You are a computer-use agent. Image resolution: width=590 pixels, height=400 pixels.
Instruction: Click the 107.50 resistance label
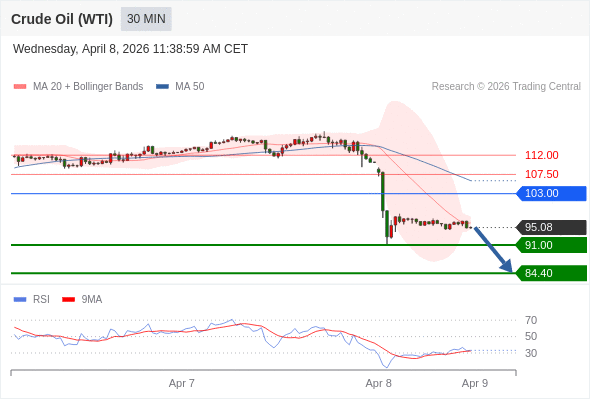(541, 174)
